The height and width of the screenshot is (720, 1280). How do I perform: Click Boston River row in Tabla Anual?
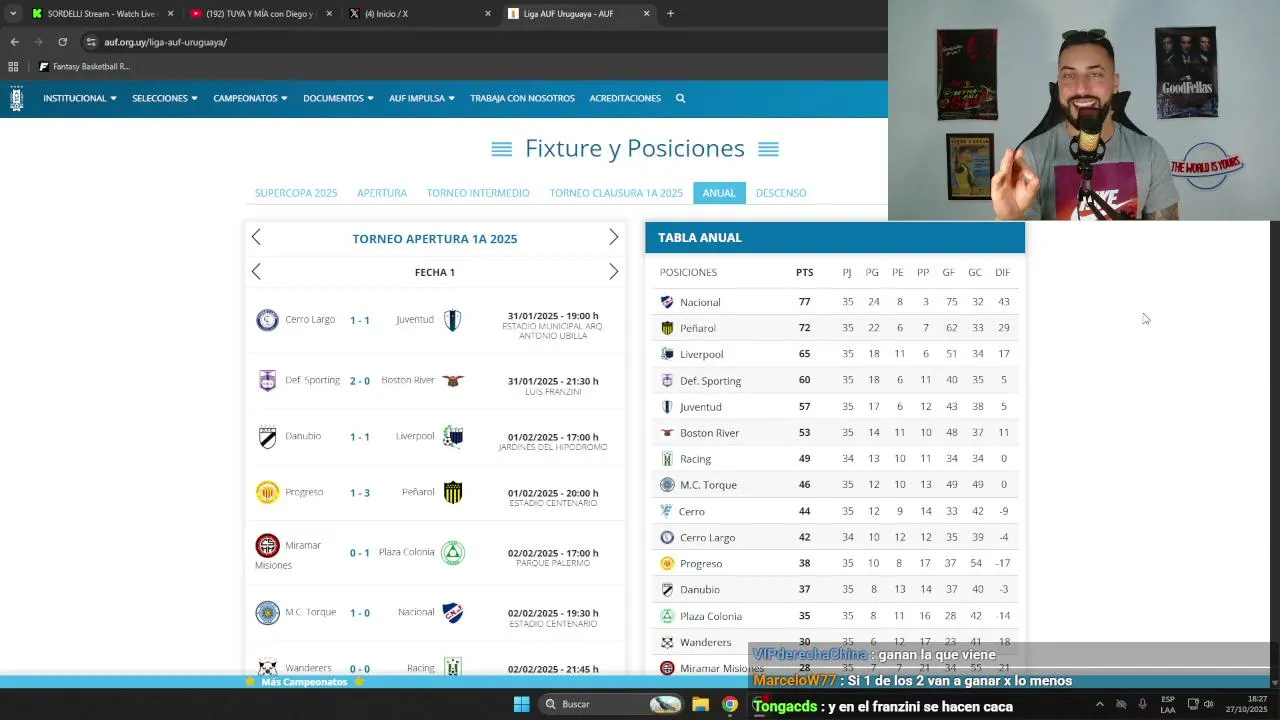(835, 433)
